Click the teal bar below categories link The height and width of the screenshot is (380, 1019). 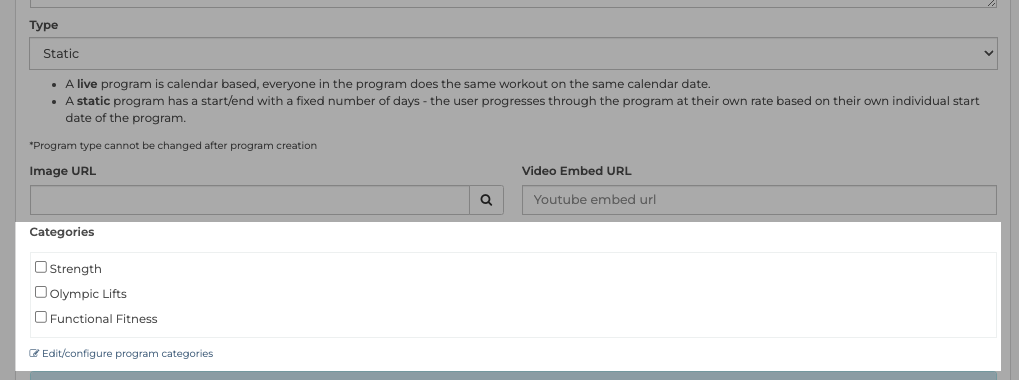(x=513, y=375)
